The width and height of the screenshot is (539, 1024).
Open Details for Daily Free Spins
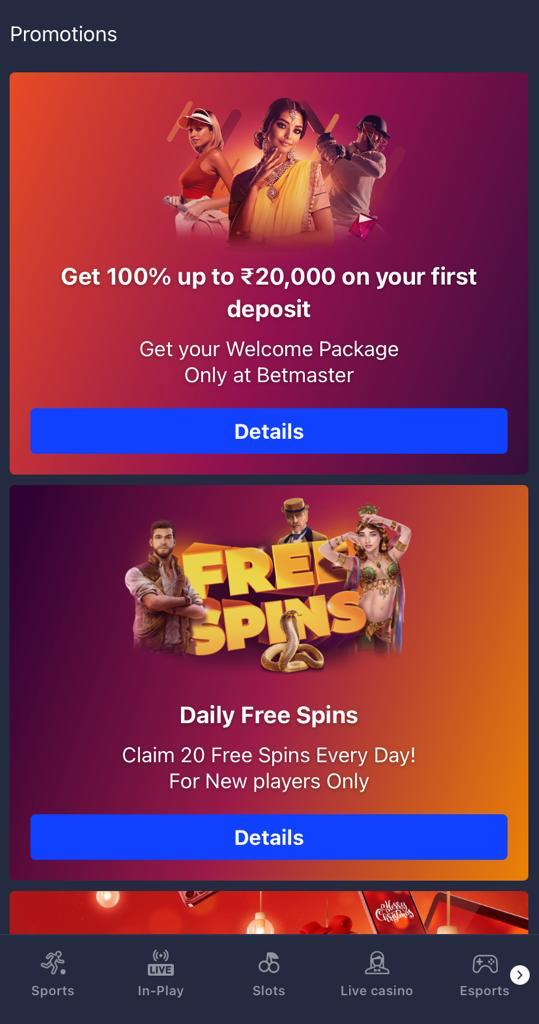tap(269, 837)
